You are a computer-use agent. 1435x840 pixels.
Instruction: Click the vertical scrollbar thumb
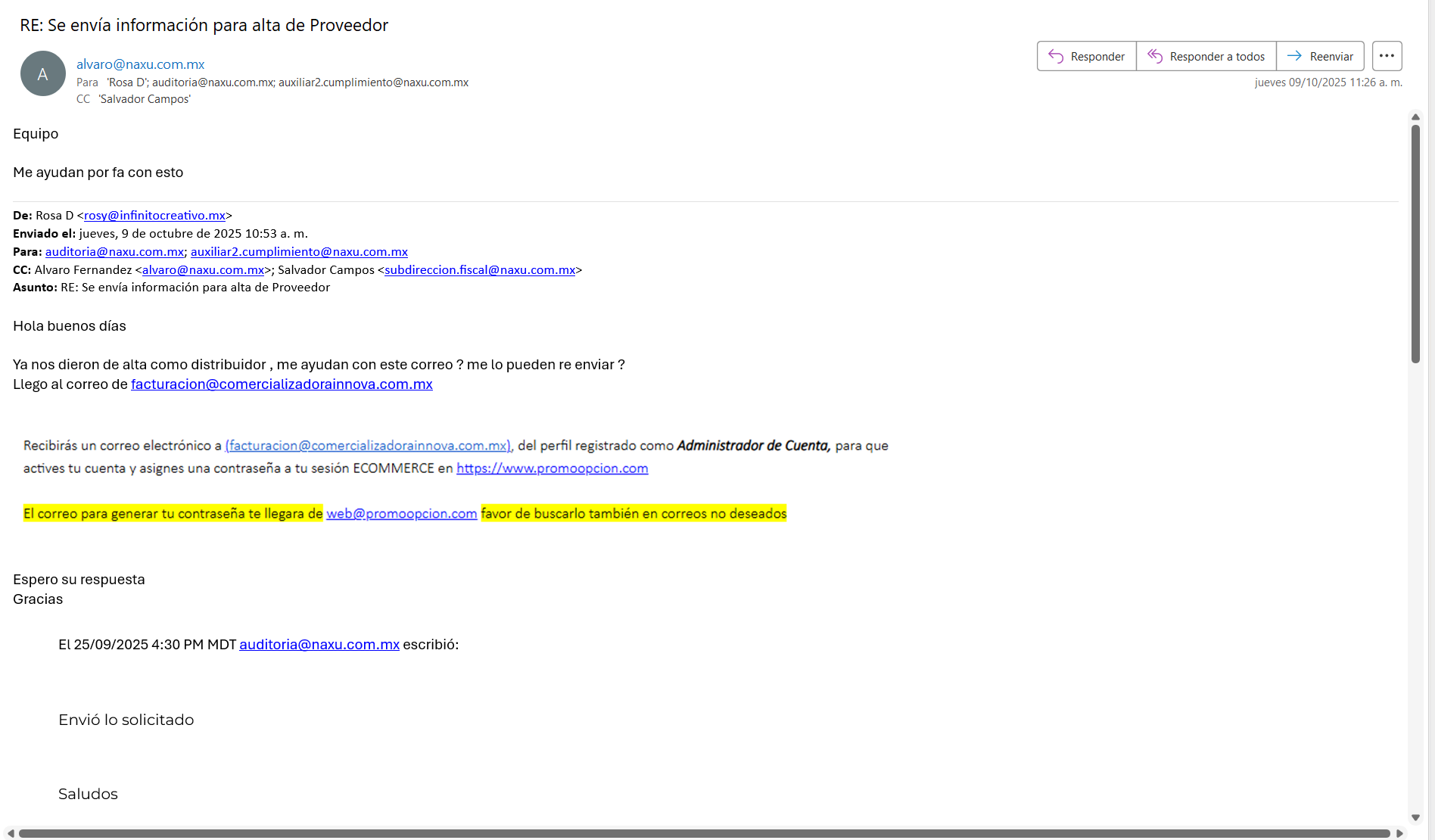pos(1415,242)
